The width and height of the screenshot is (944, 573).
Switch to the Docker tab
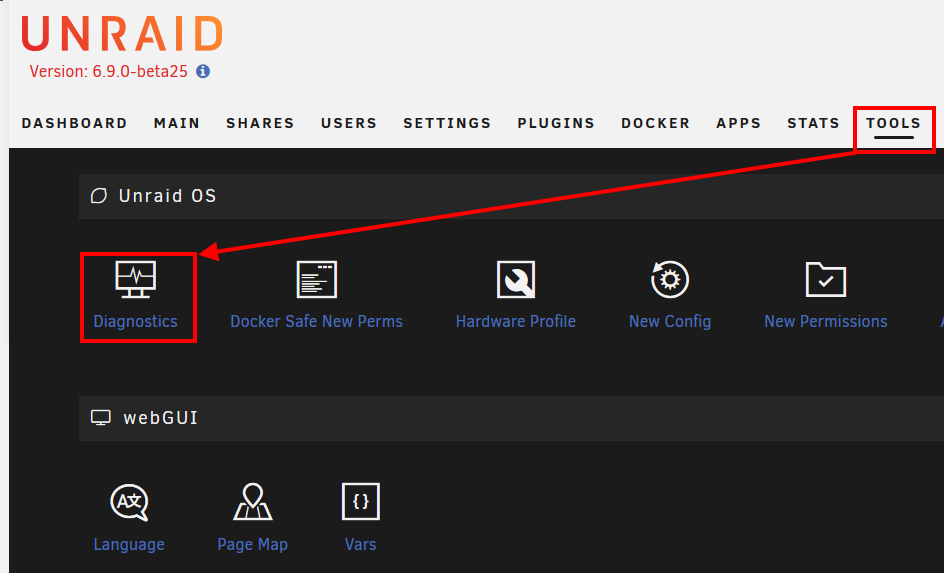point(656,123)
